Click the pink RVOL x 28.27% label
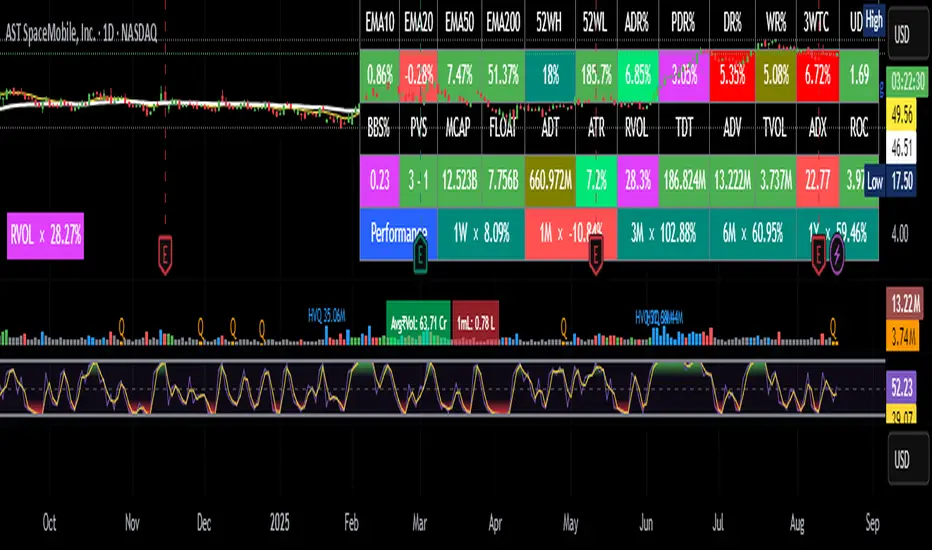 (45, 235)
